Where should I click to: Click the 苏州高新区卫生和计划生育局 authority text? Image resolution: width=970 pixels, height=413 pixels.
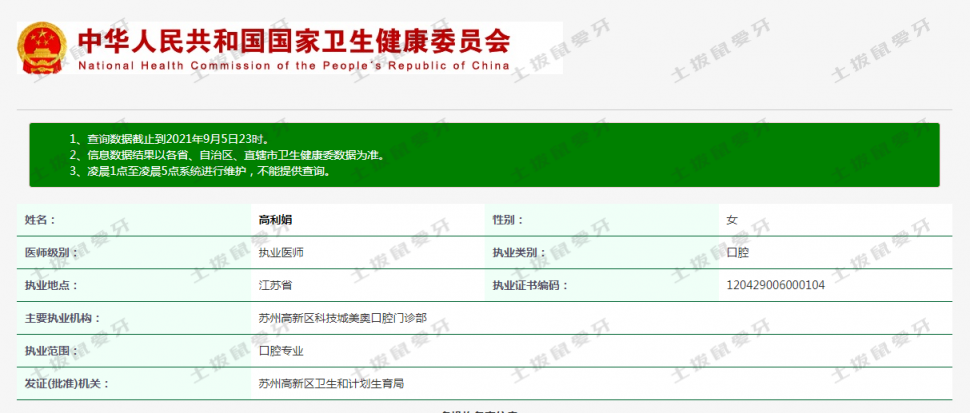pos(331,383)
